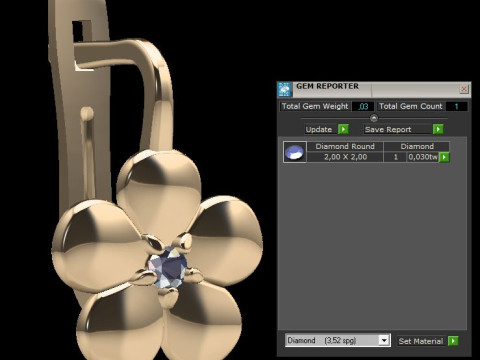
Task: Click the quantity 1 cell in gem row
Action: (x=396, y=157)
